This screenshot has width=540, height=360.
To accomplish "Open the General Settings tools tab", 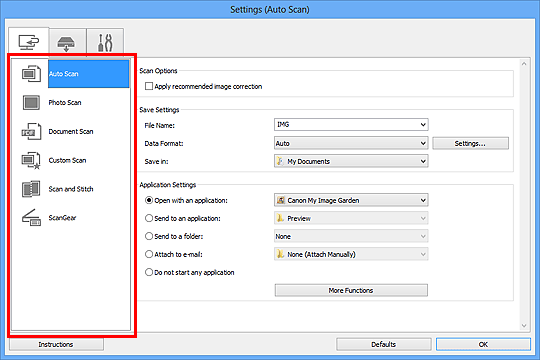I will click(x=105, y=43).
